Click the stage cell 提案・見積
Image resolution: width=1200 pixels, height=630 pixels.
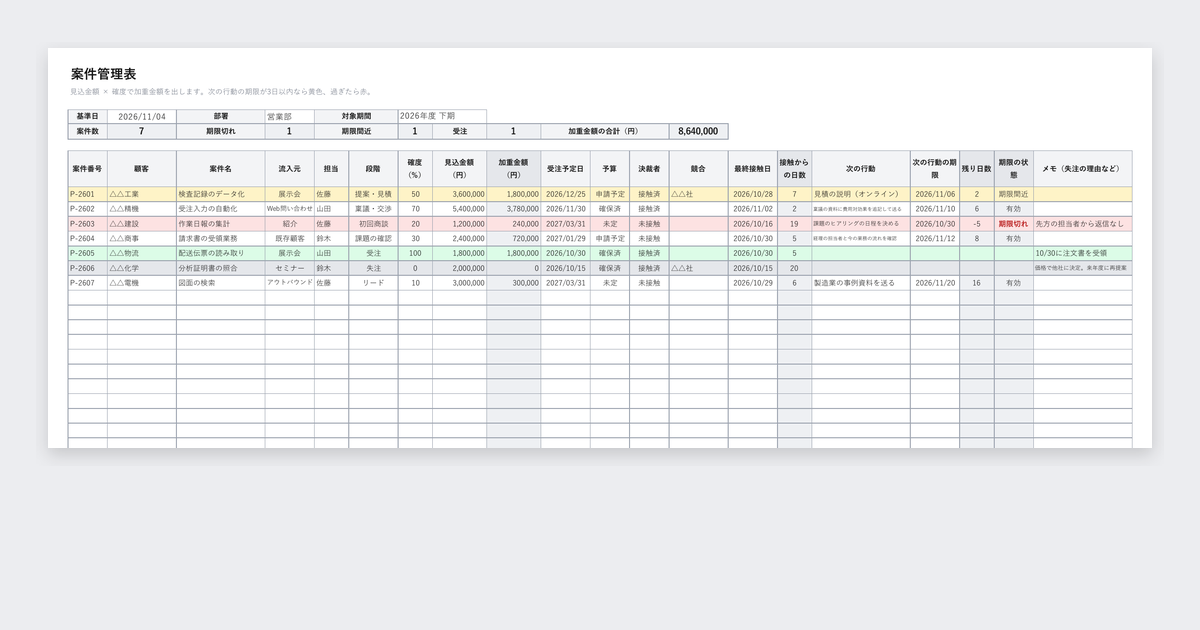[x=373, y=194]
